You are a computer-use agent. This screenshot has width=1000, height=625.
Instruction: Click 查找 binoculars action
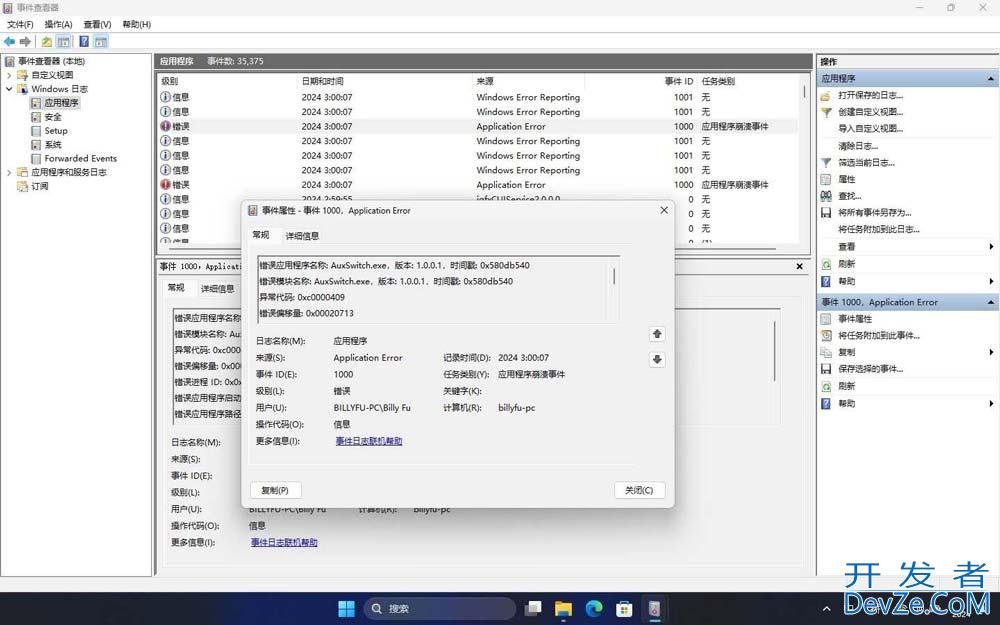coord(849,196)
